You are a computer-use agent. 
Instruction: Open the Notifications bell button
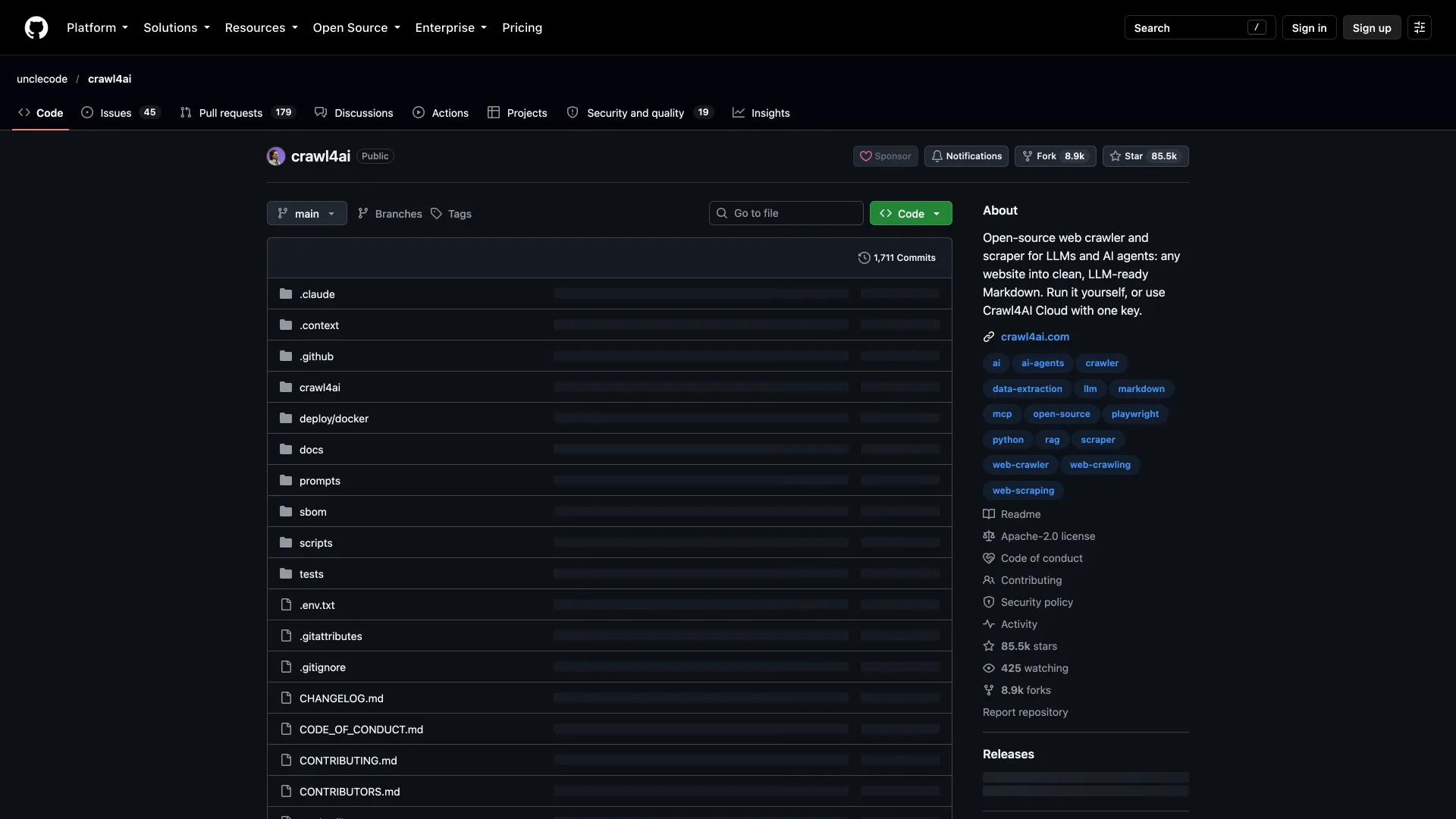point(966,156)
